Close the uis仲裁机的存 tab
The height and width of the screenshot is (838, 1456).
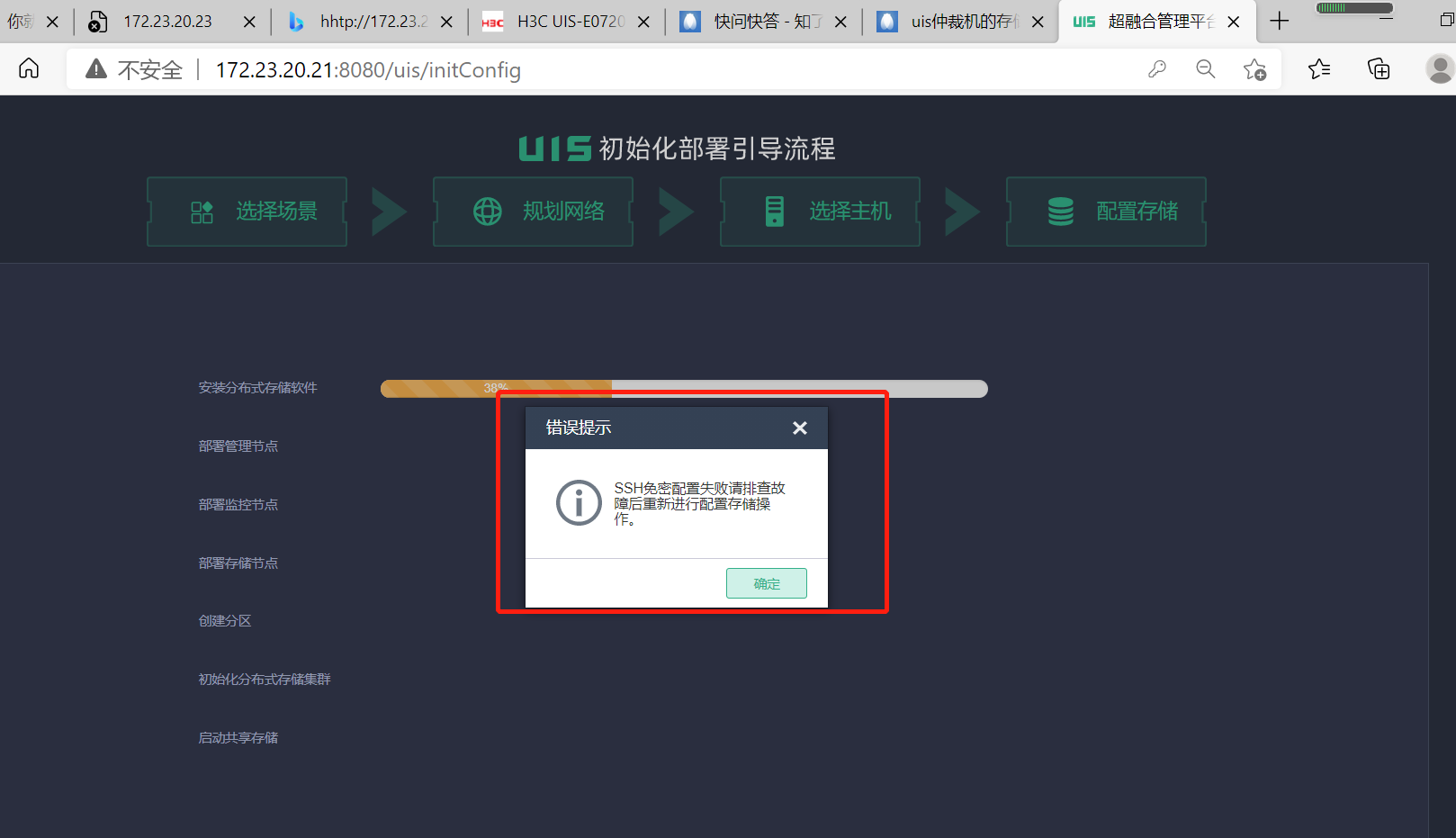tap(1038, 22)
